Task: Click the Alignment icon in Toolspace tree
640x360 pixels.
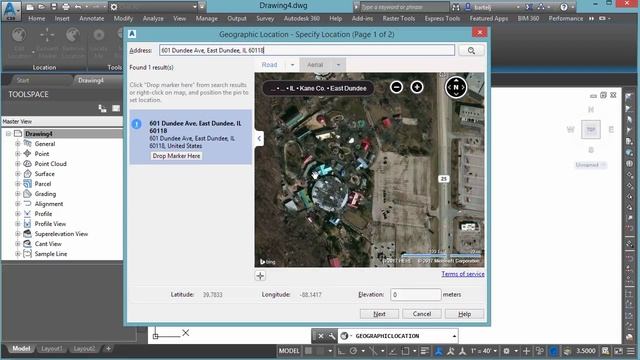Action: [27, 204]
